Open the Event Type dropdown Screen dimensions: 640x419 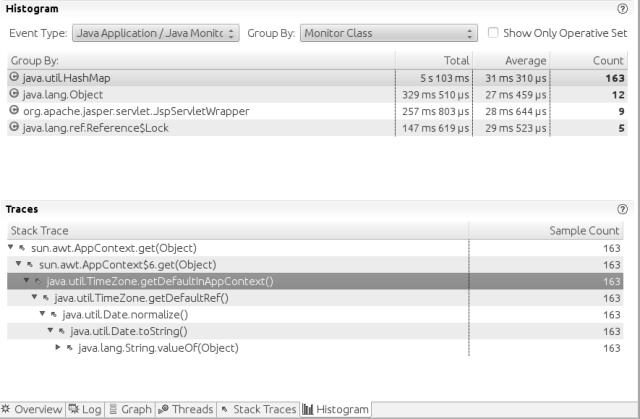pyautogui.click(x=156, y=33)
